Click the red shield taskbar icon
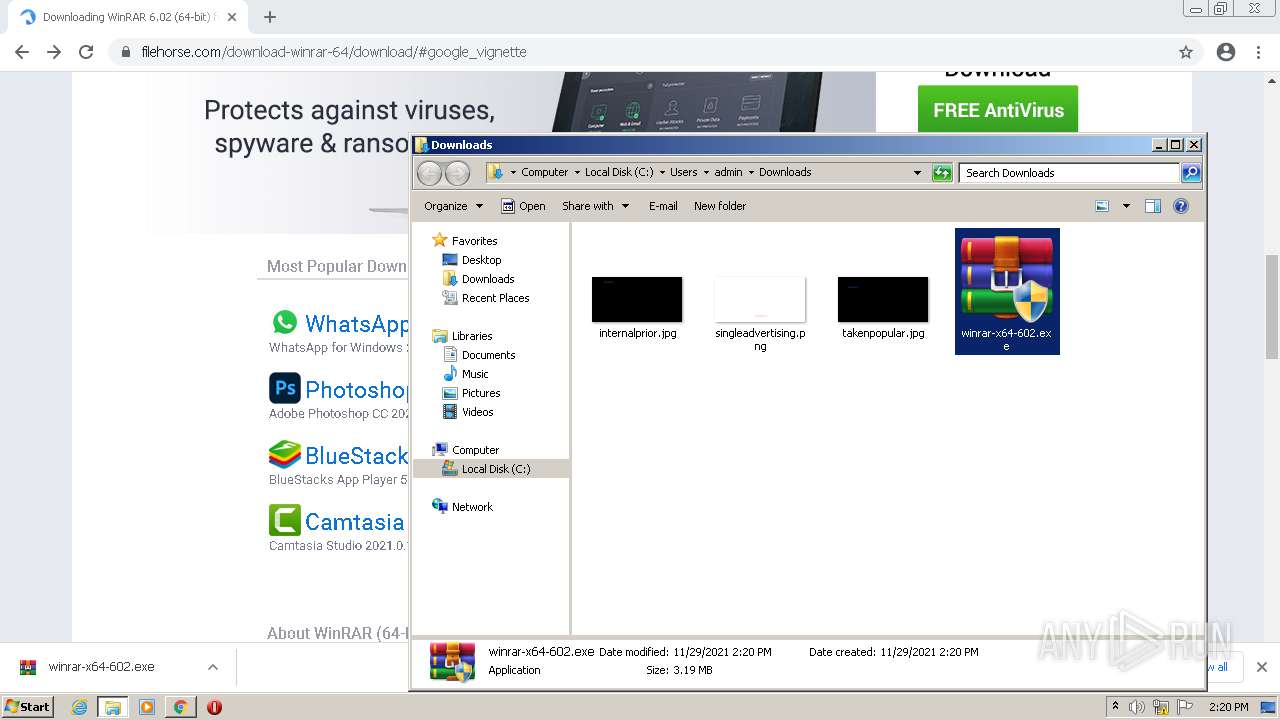Viewport: 1280px width, 720px height. [x=214, y=707]
